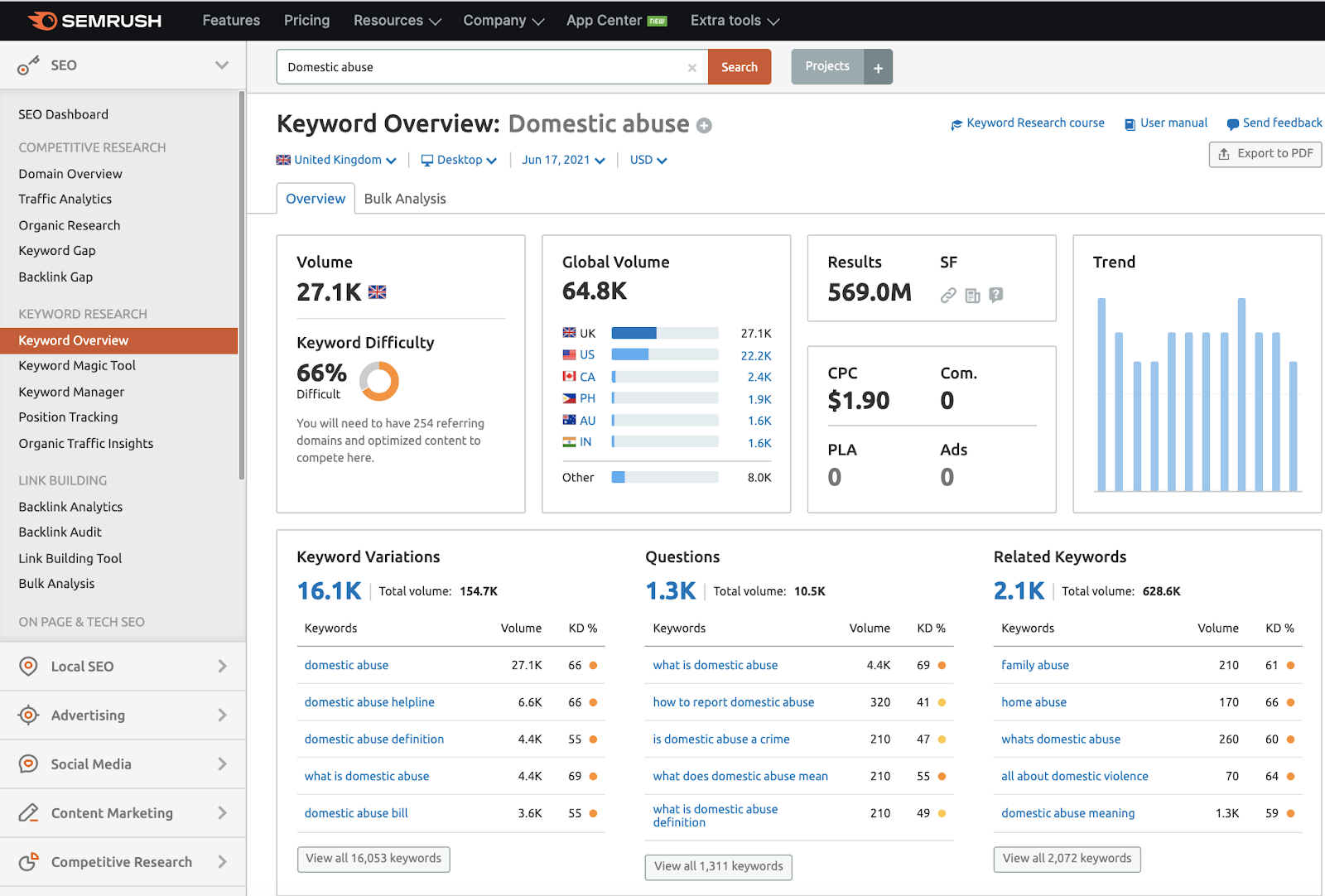Click the US flag in Global Volume
1325x896 pixels.
(x=569, y=355)
